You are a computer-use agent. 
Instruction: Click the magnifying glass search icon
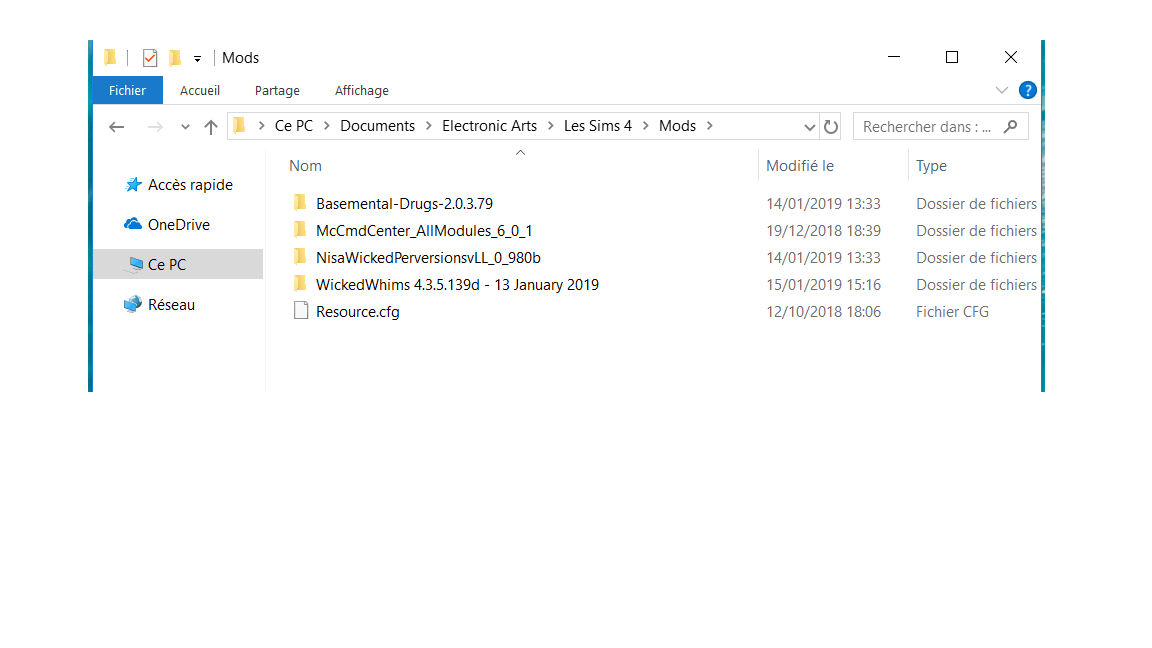(x=1011, y=126)
